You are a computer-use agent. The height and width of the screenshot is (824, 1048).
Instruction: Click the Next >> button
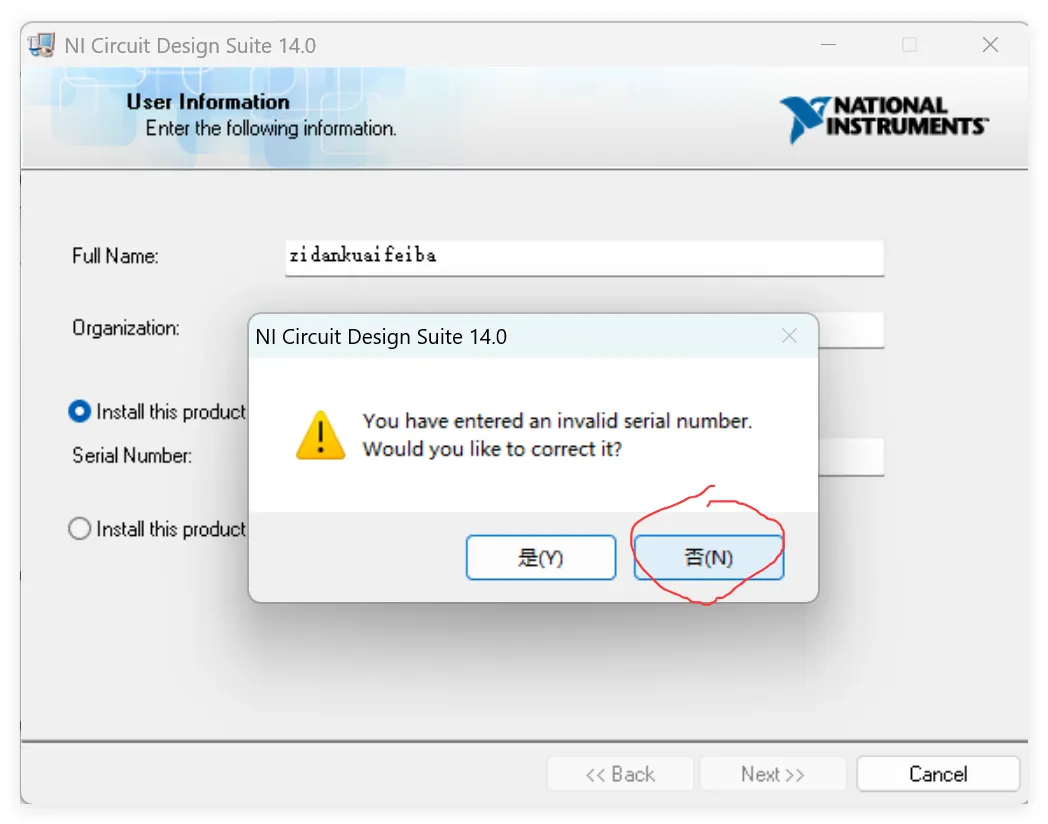coord(772,774)
